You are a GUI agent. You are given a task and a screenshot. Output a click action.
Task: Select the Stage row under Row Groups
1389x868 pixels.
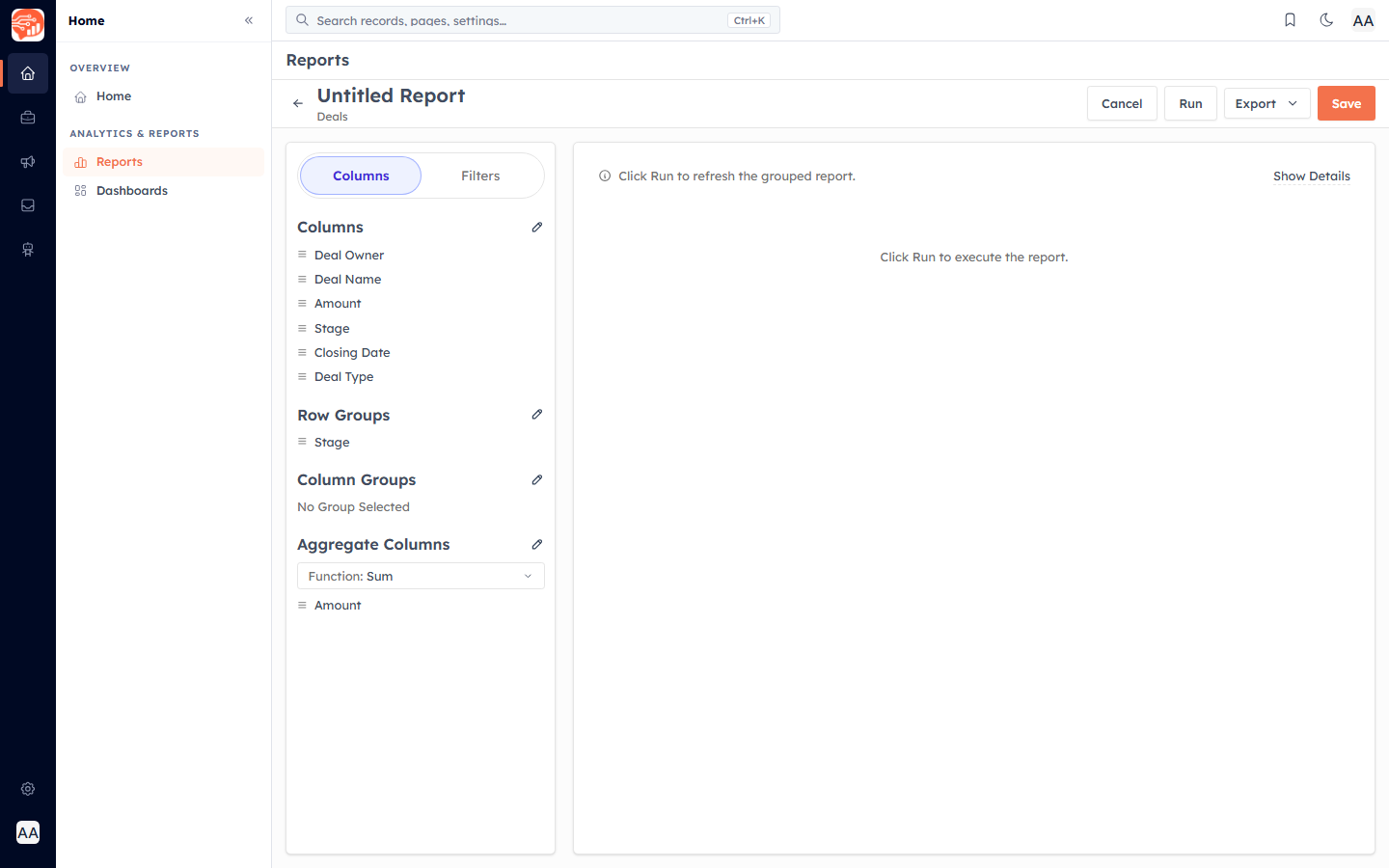[421, 442]
